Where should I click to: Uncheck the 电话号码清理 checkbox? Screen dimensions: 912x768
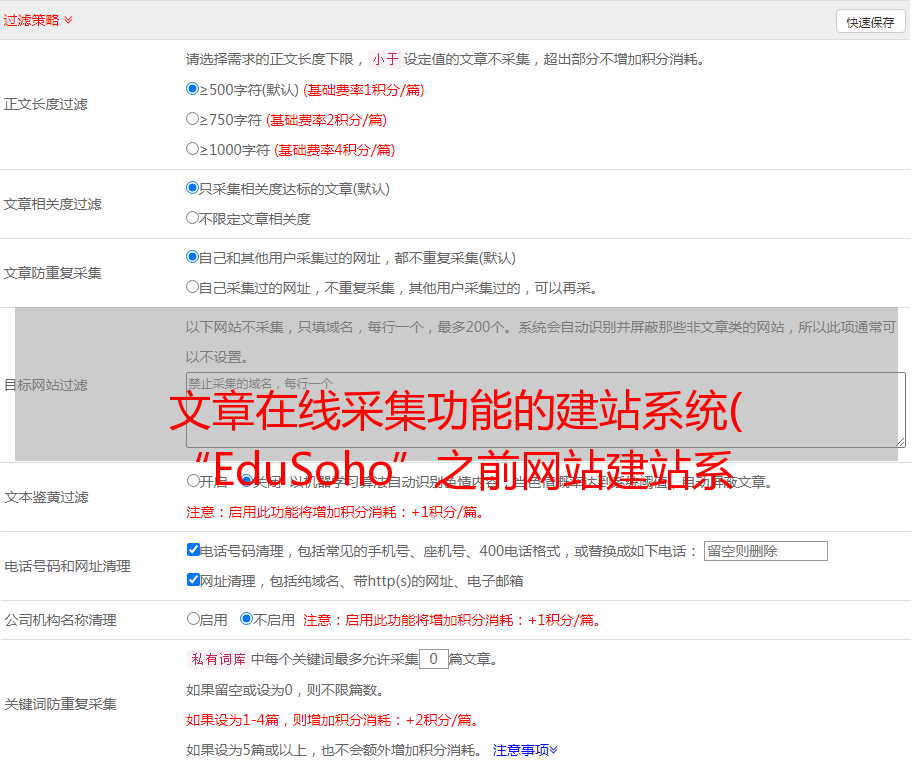click(x=194, y=550)
